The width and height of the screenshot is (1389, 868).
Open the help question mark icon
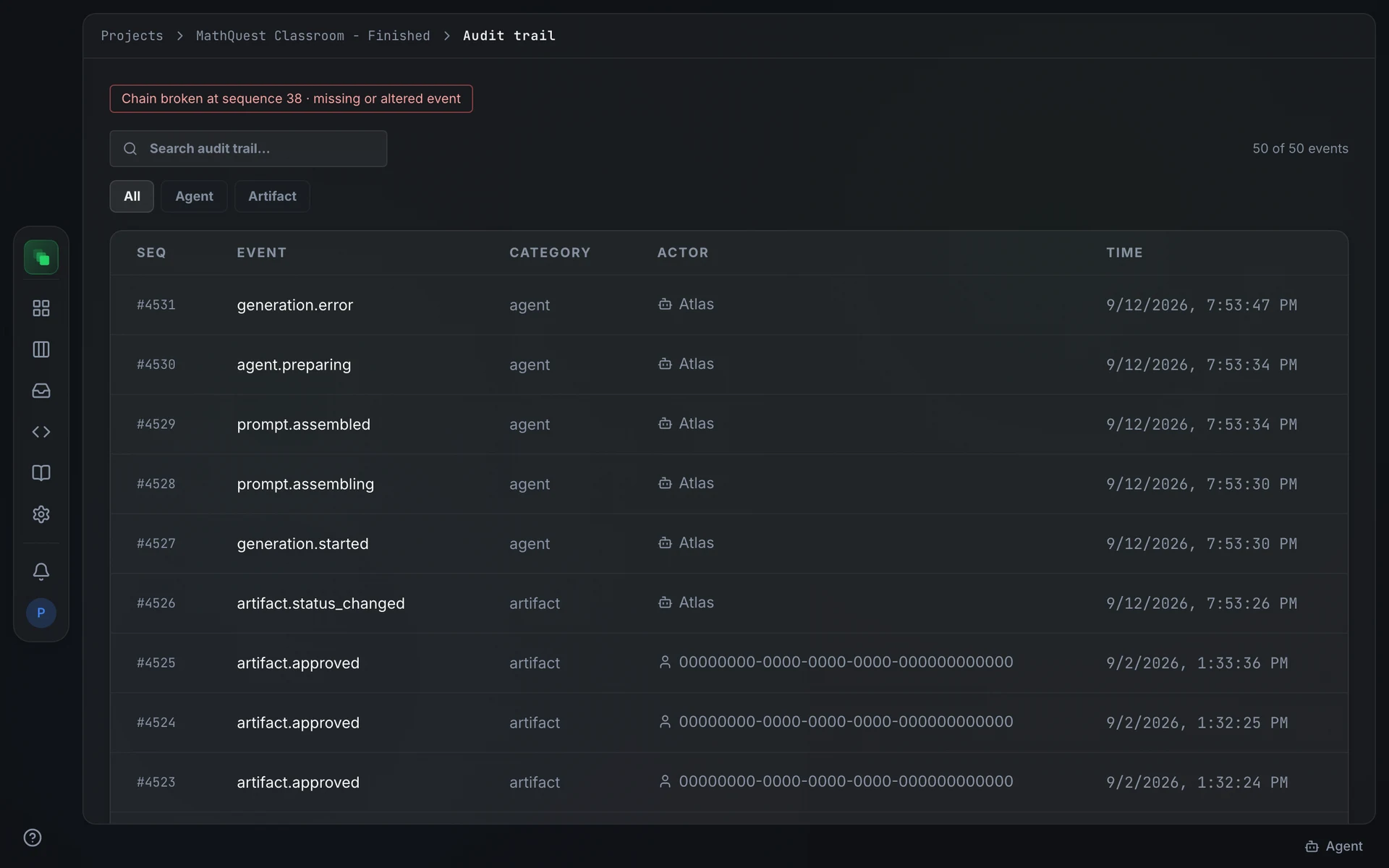[33, 838]
